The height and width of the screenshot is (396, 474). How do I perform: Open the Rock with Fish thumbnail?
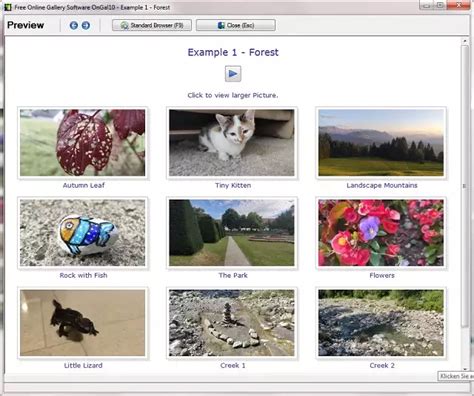coord(83,233)
